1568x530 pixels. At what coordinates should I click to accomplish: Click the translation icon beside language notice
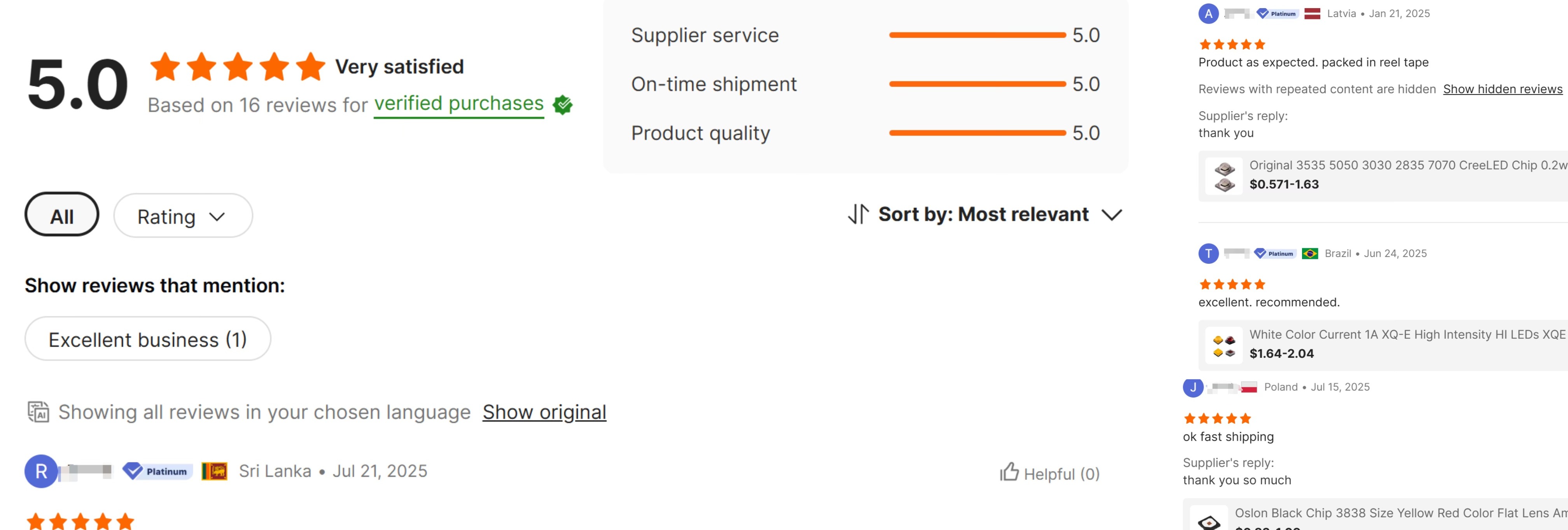click(x=38, y=412)
